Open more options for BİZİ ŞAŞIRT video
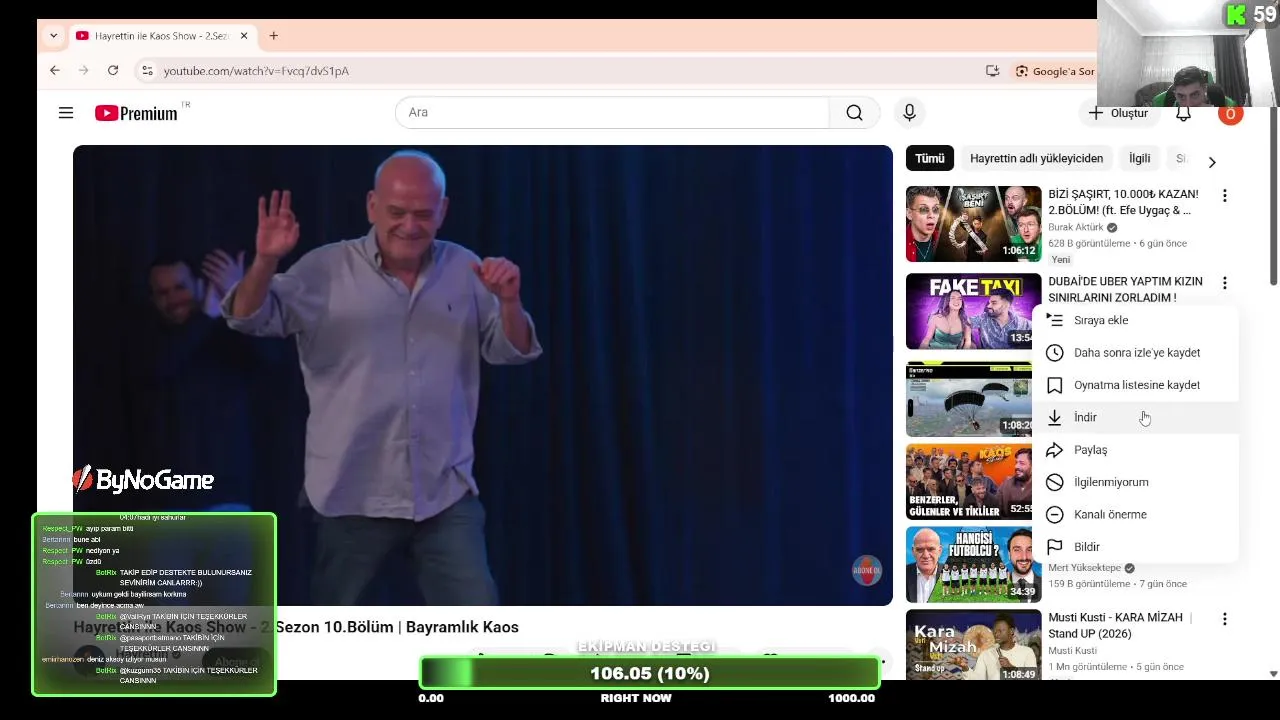Image resolution: width=1280 pixels, height=720 pixels. point(1224,196)
